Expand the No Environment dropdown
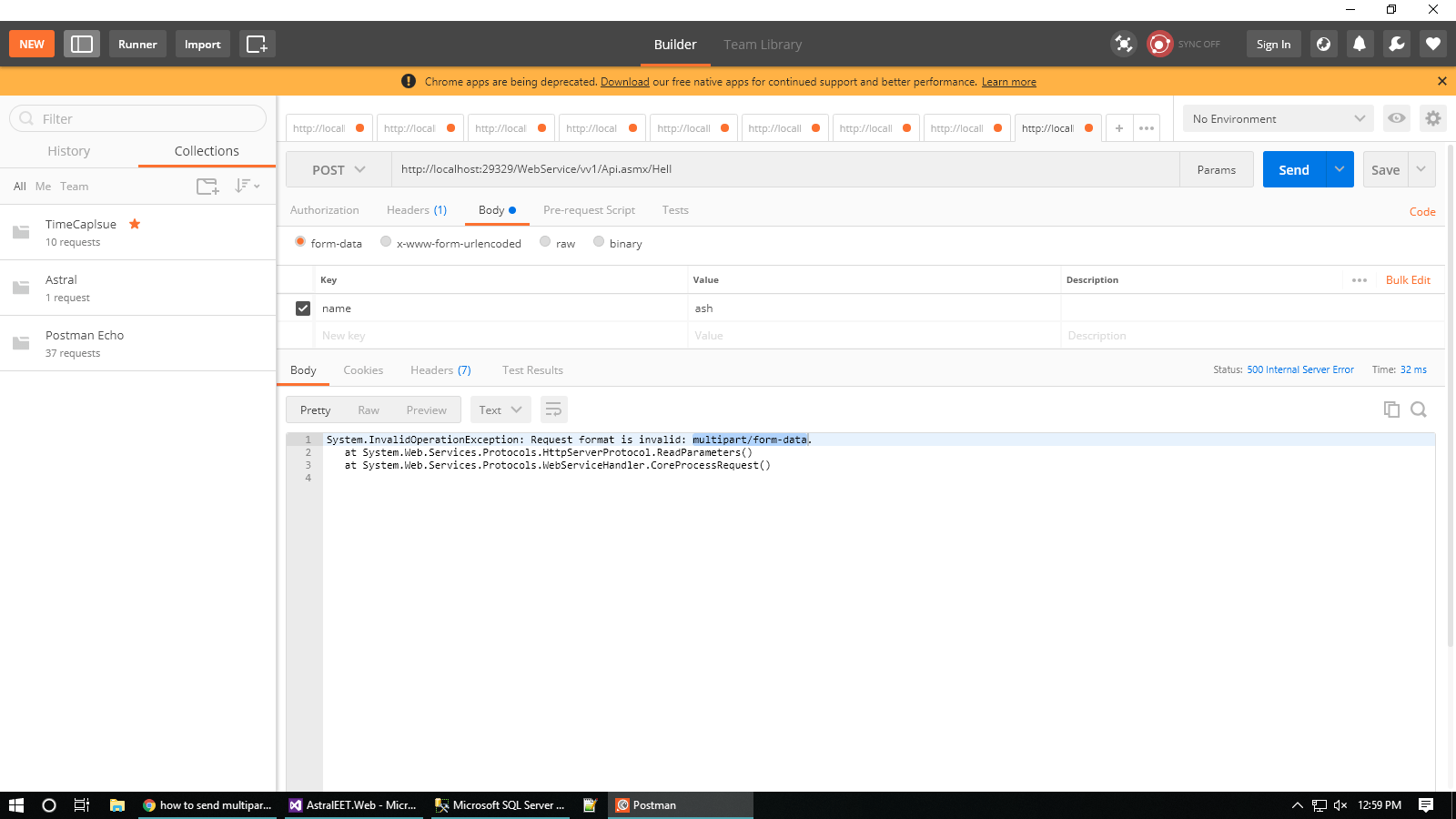The width and height of the screenshot is (1456, 819). pos(1278,118)
